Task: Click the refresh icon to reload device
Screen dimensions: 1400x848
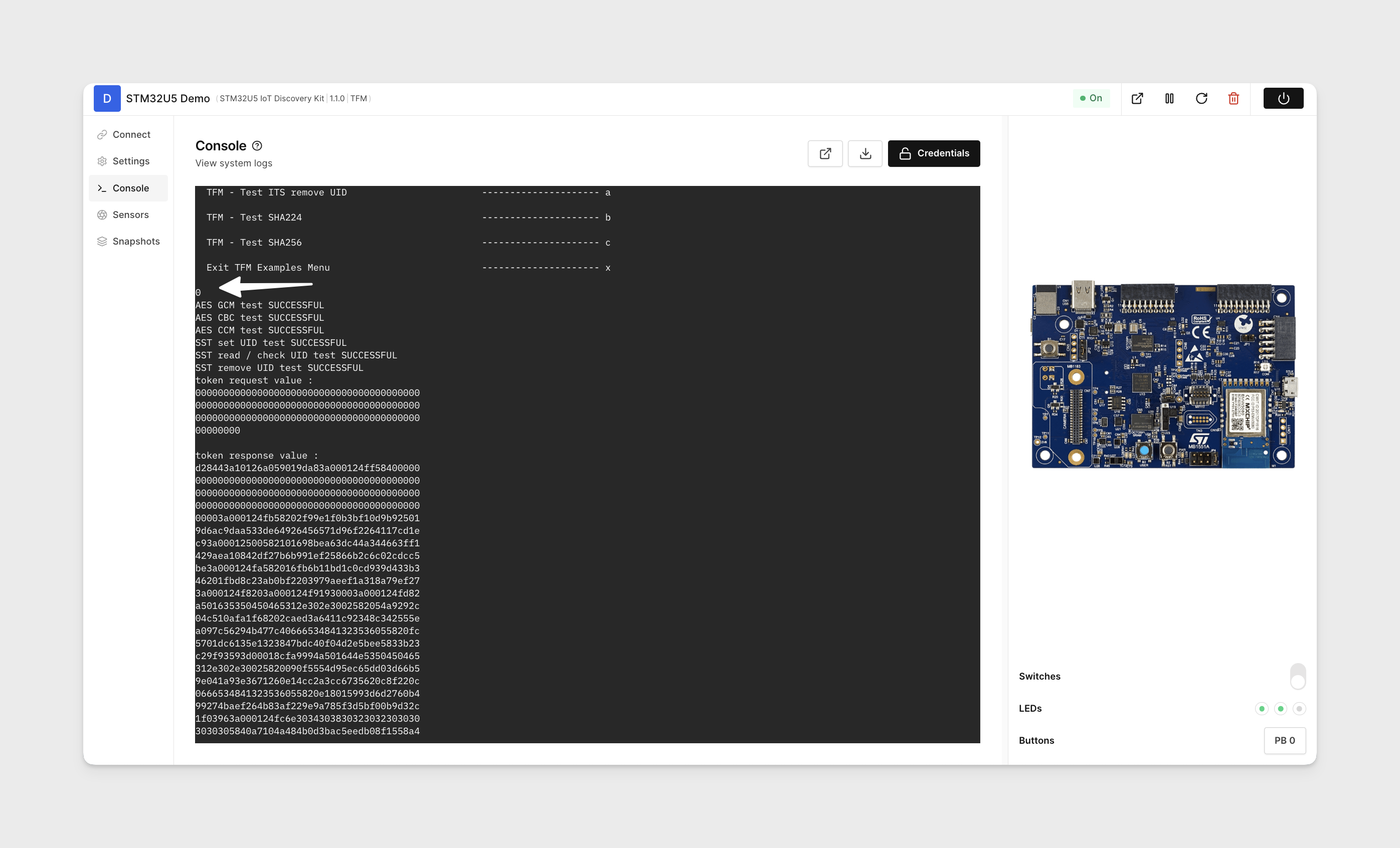Action: pyautogui.click(x=1202, y=98)
